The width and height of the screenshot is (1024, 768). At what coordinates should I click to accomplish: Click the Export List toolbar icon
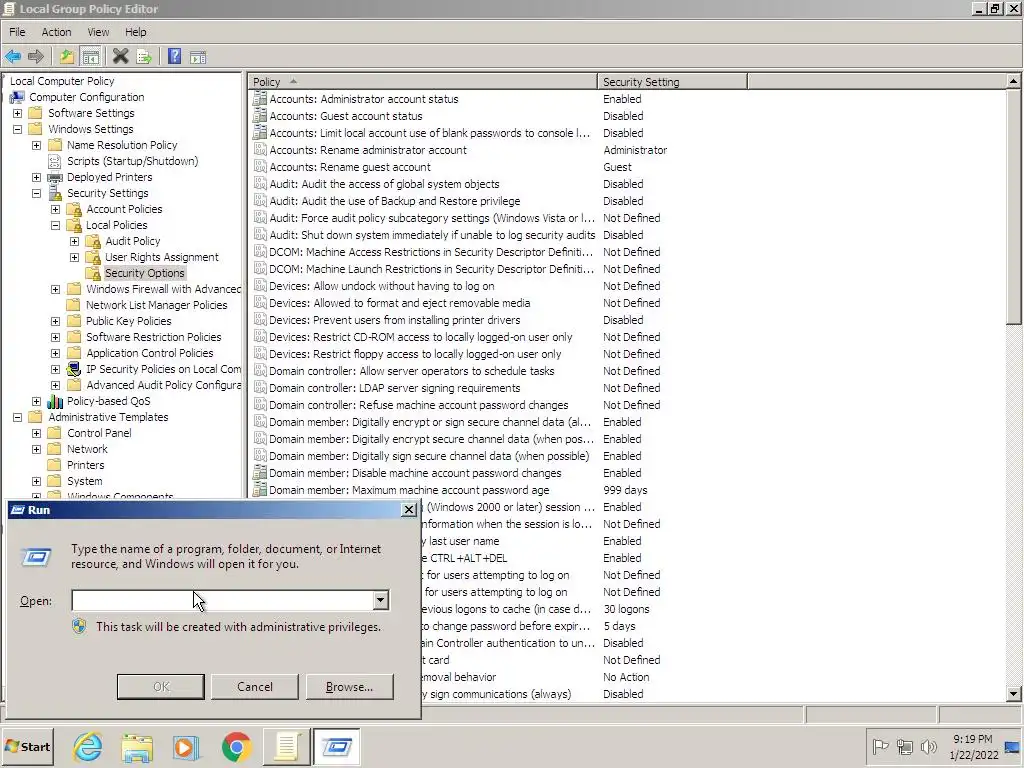click(x=144, y=57)
